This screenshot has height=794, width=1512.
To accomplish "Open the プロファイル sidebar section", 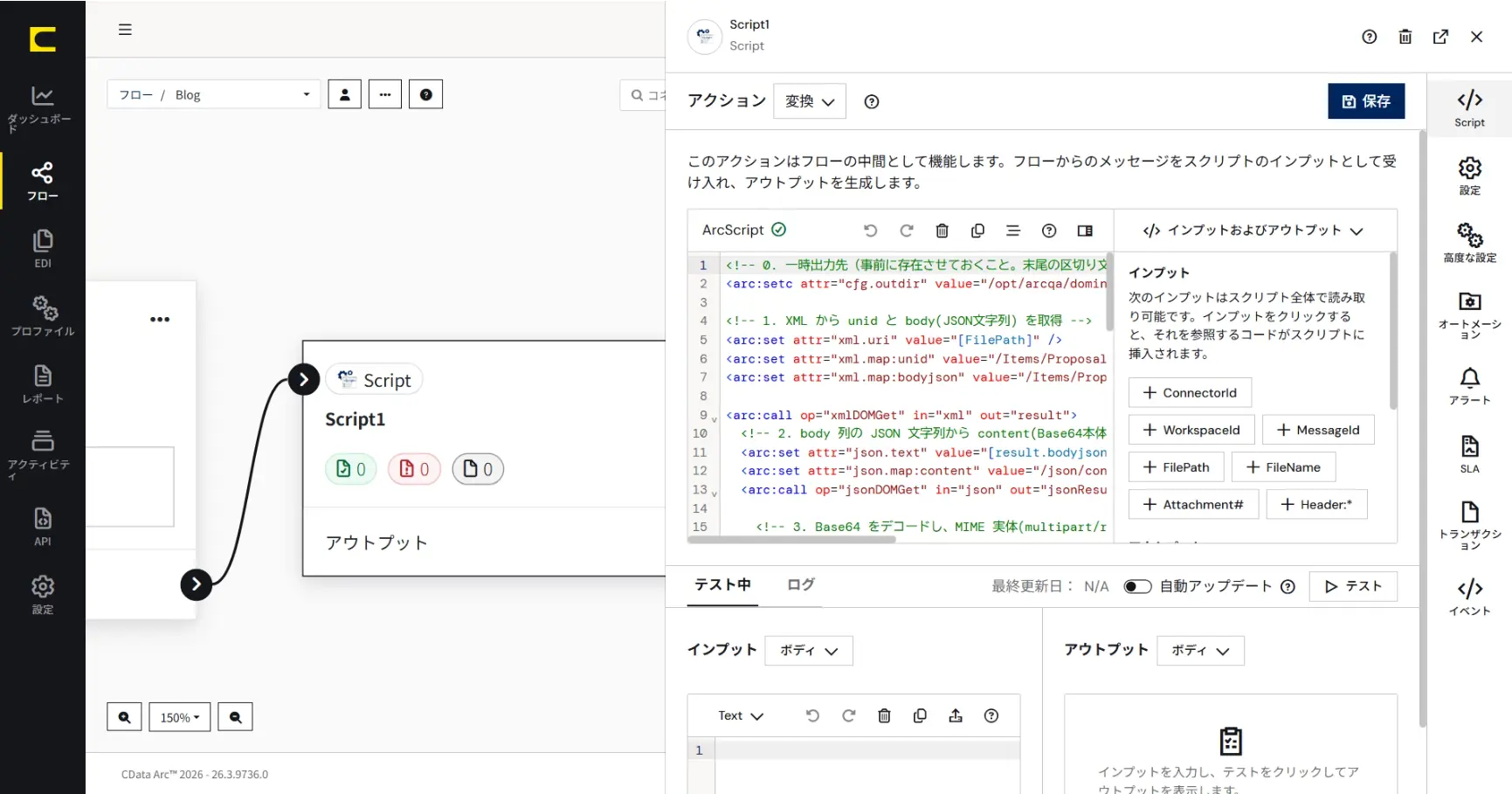I will pyautogui.click(x=42, y=316).
